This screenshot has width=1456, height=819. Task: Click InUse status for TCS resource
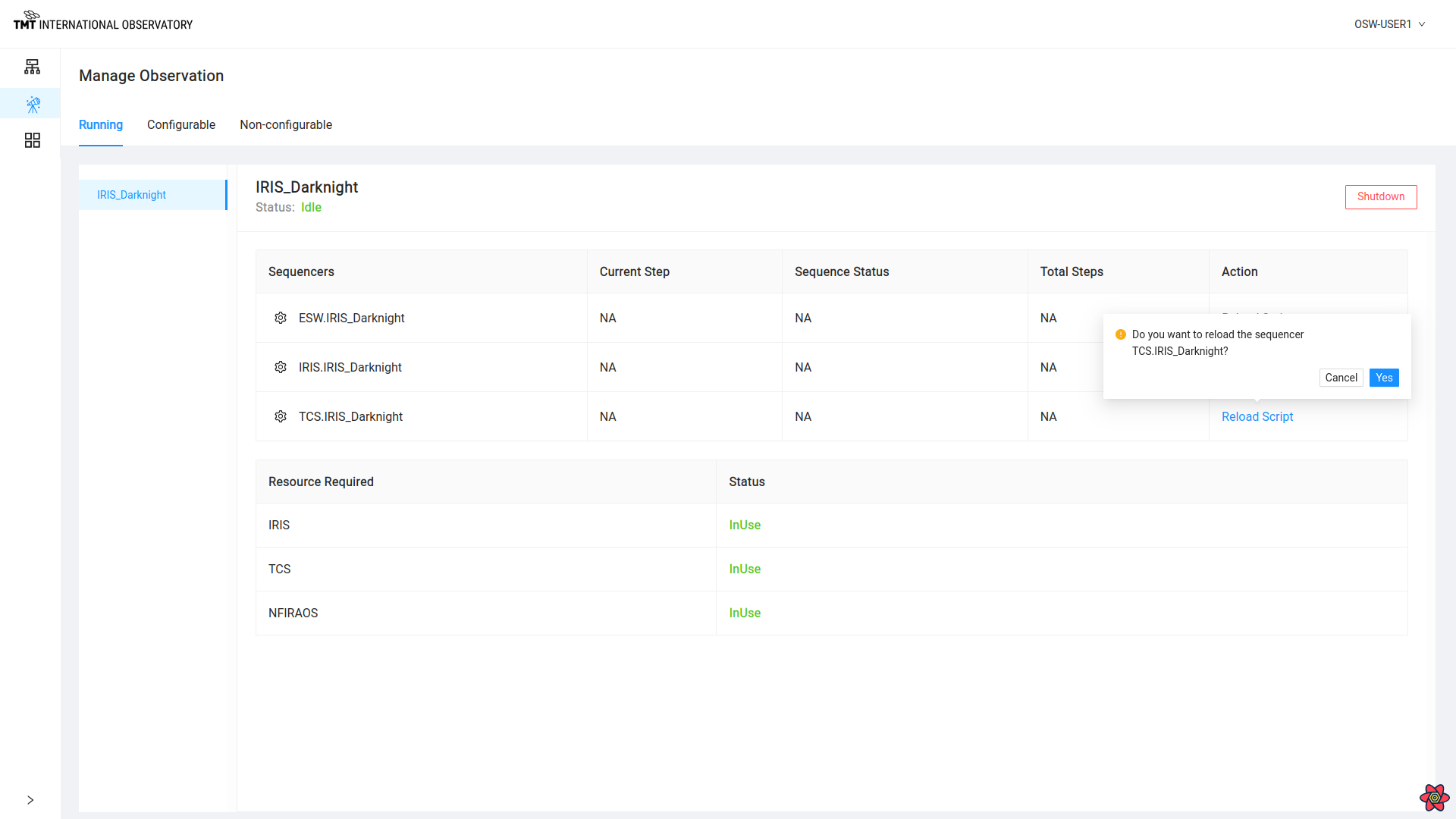point(745,569)
